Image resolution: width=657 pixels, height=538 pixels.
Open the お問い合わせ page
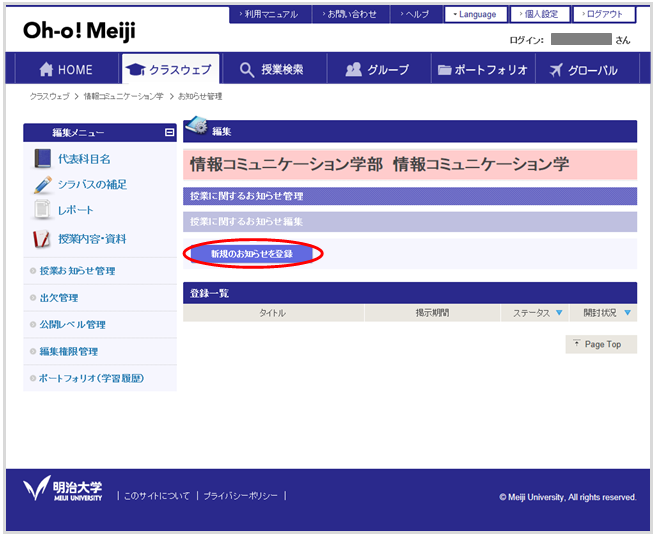pos(351,14)
